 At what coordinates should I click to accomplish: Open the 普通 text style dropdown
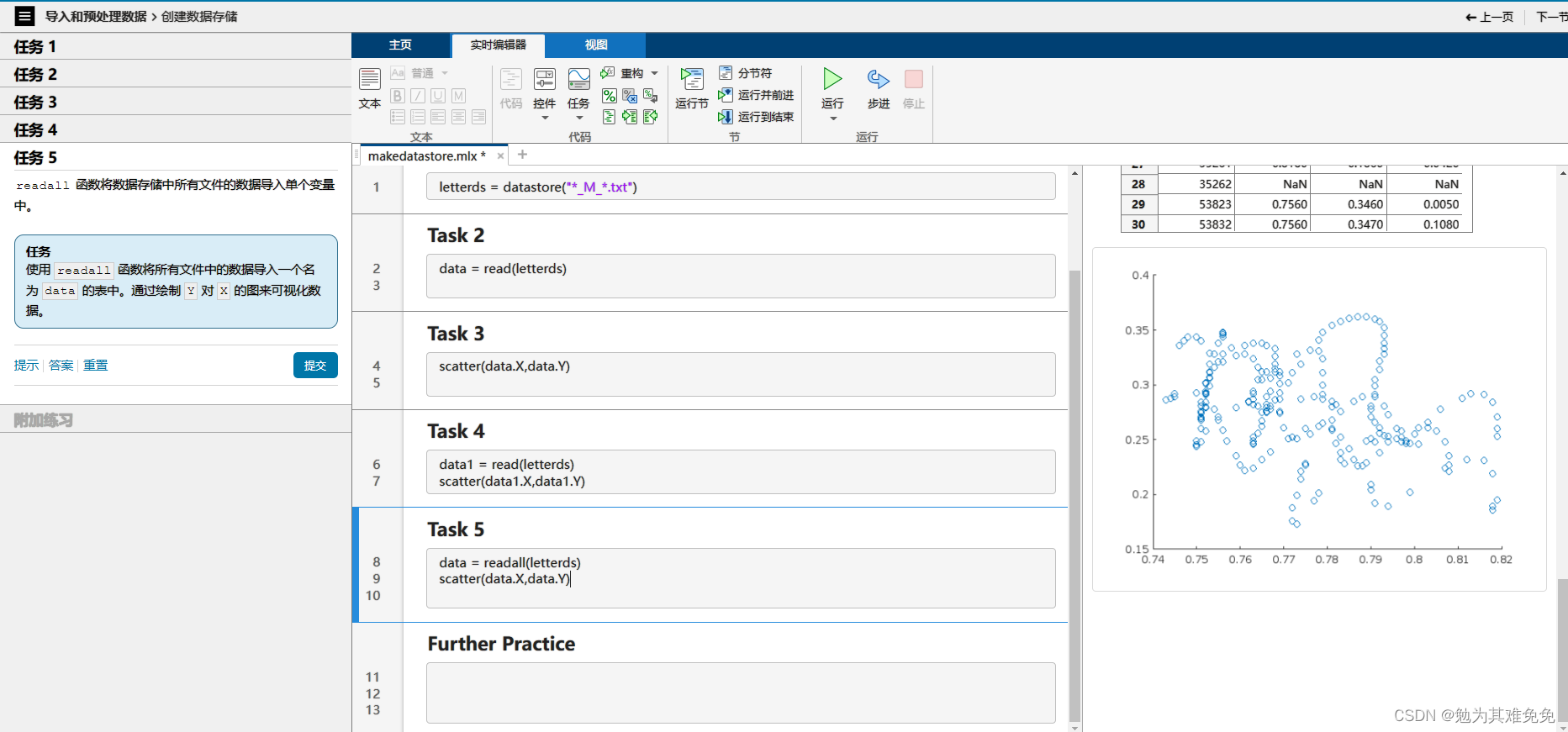click(x=430, y=73)
